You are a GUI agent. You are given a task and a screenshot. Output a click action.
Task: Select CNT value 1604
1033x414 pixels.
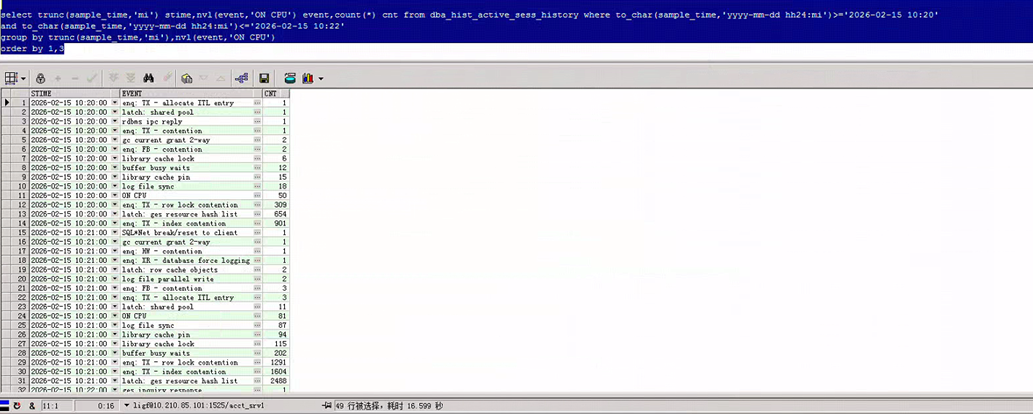276,372
